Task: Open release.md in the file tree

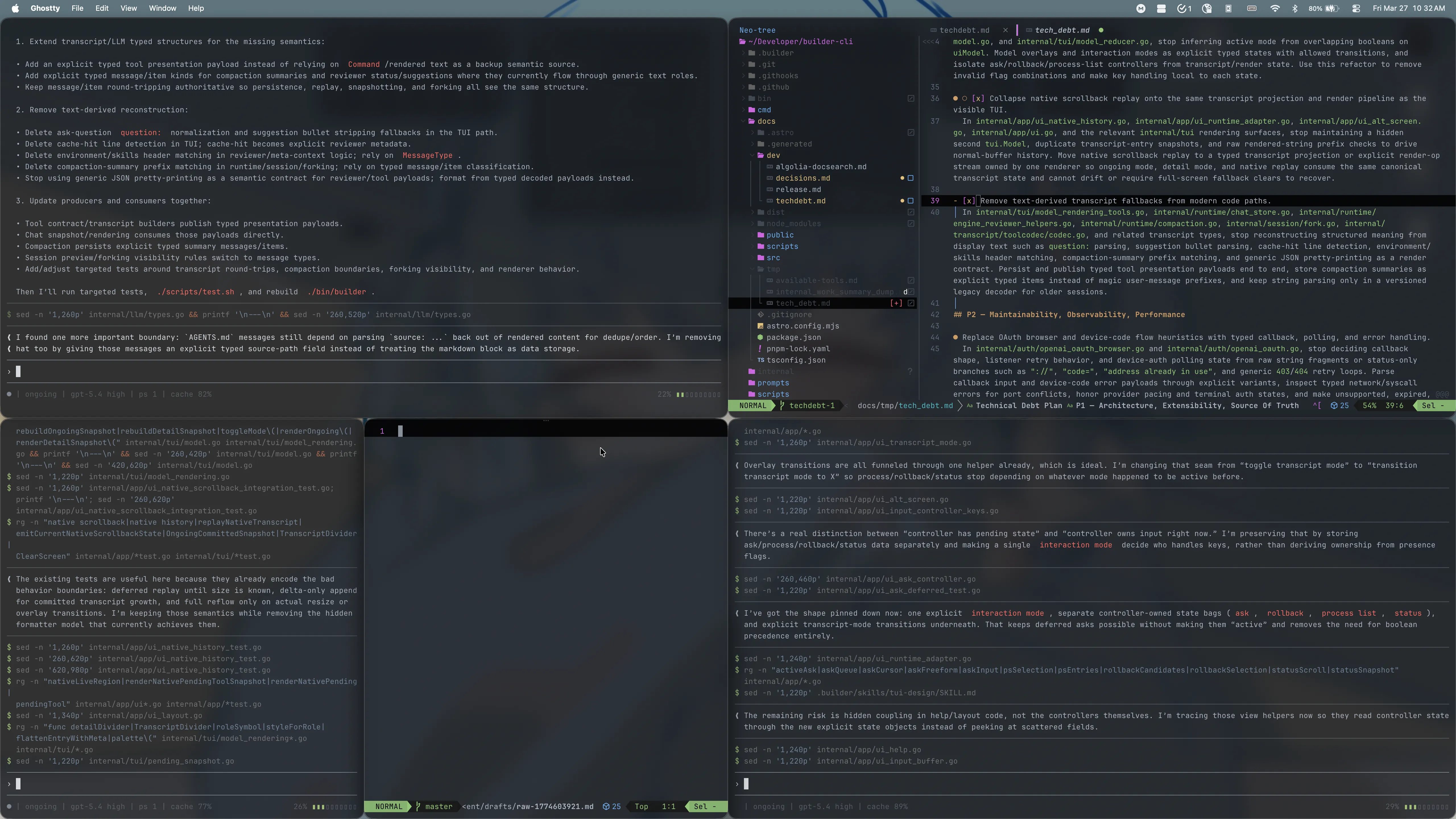Action: tap(798, 189)
